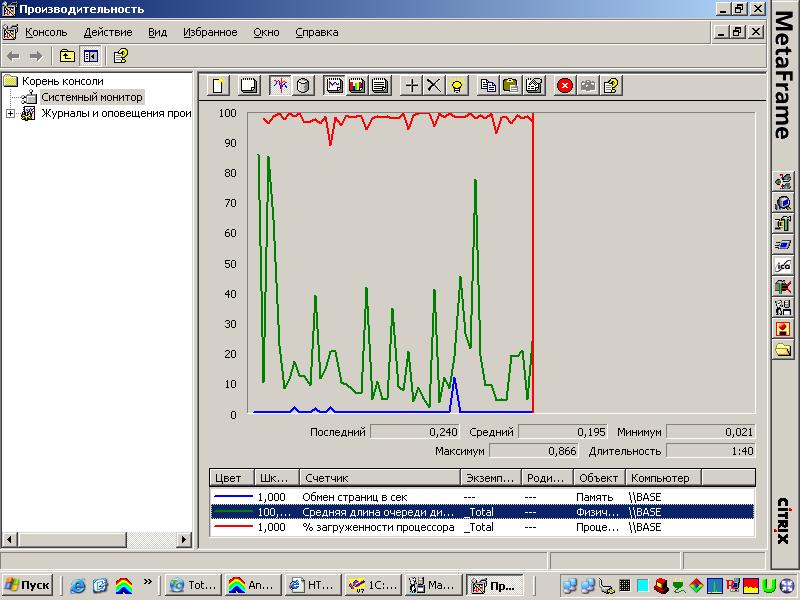Sort counters by Счетчик column header
The image size is (800, 600).
380,478
